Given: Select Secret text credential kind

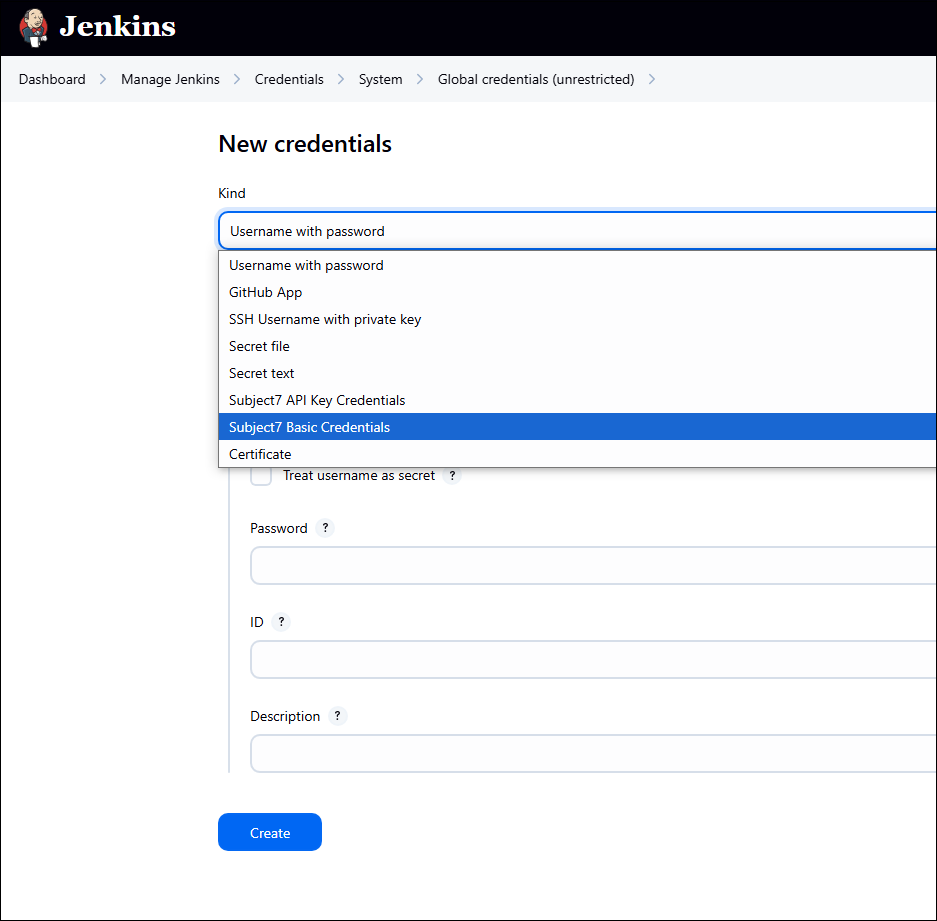Looking at the screenshot, I should pos(262,373).
